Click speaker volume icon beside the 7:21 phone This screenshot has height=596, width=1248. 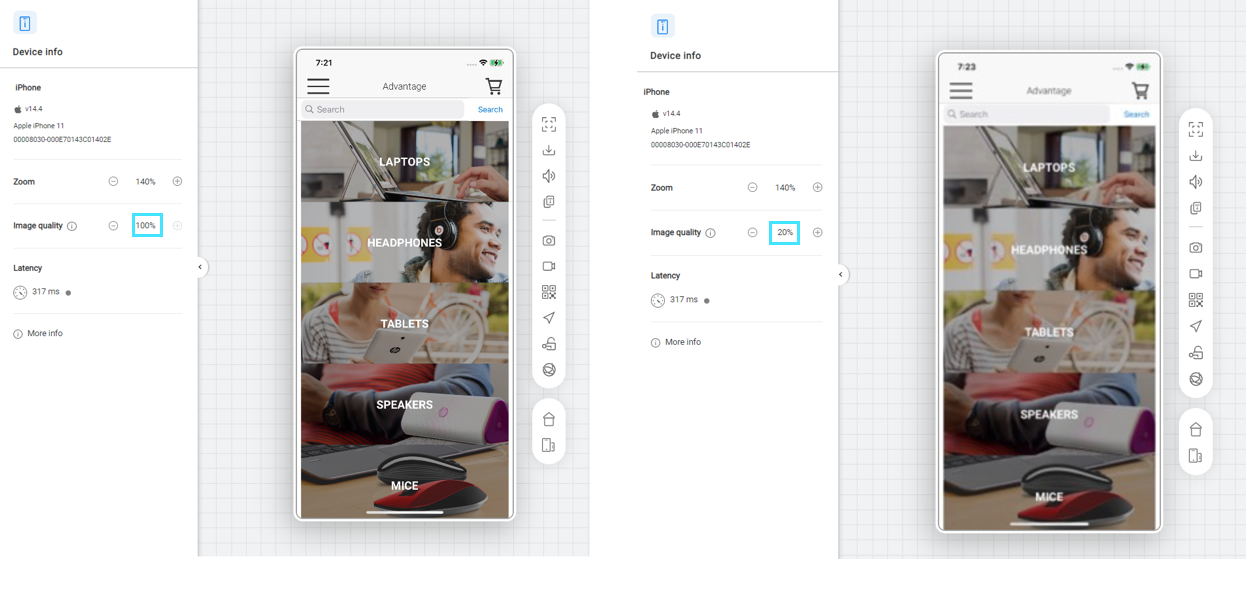click(x=549, y=177)
